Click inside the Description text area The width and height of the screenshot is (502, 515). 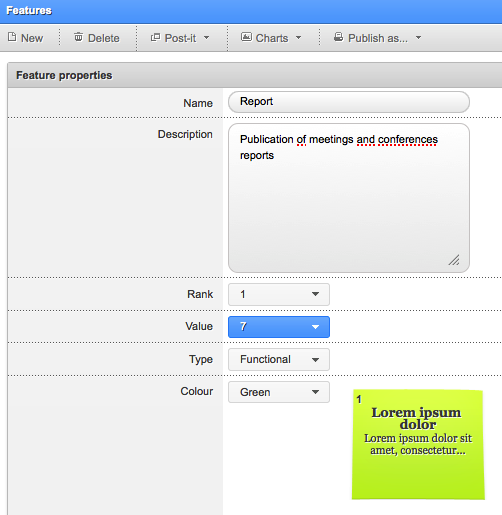point(349,198)
